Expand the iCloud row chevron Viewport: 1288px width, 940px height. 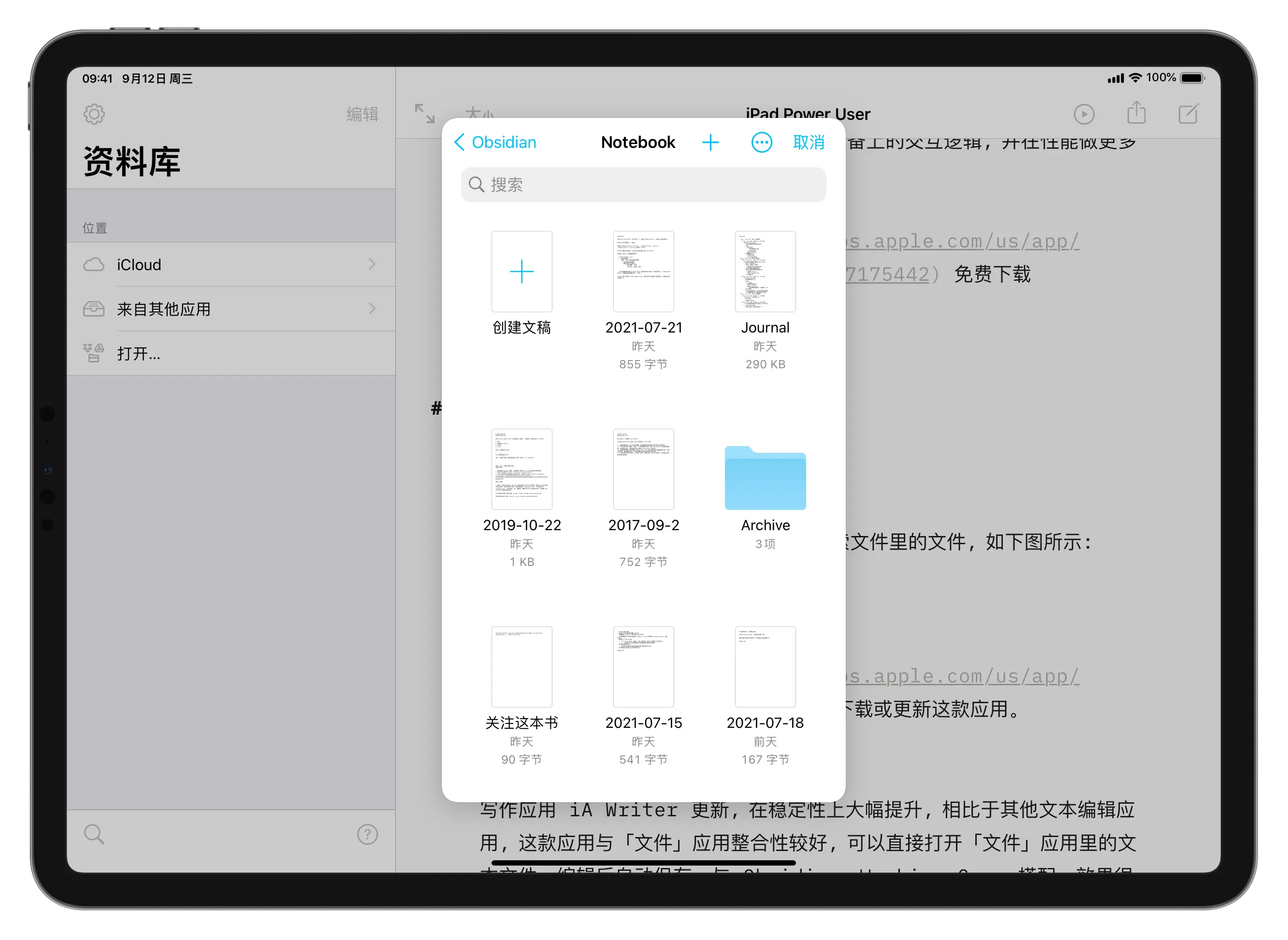click(372, 264)
